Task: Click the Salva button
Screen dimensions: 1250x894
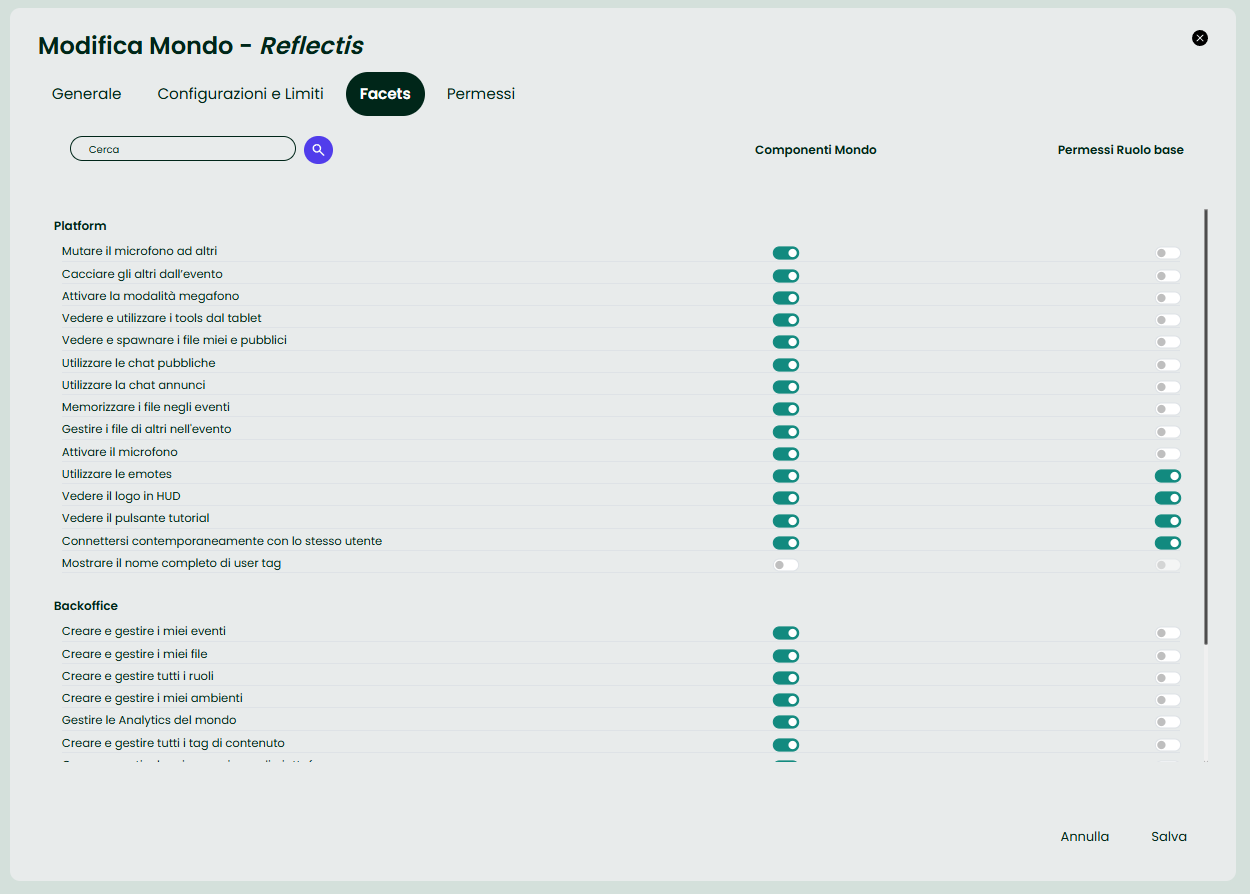Action: click(1168, 836)
